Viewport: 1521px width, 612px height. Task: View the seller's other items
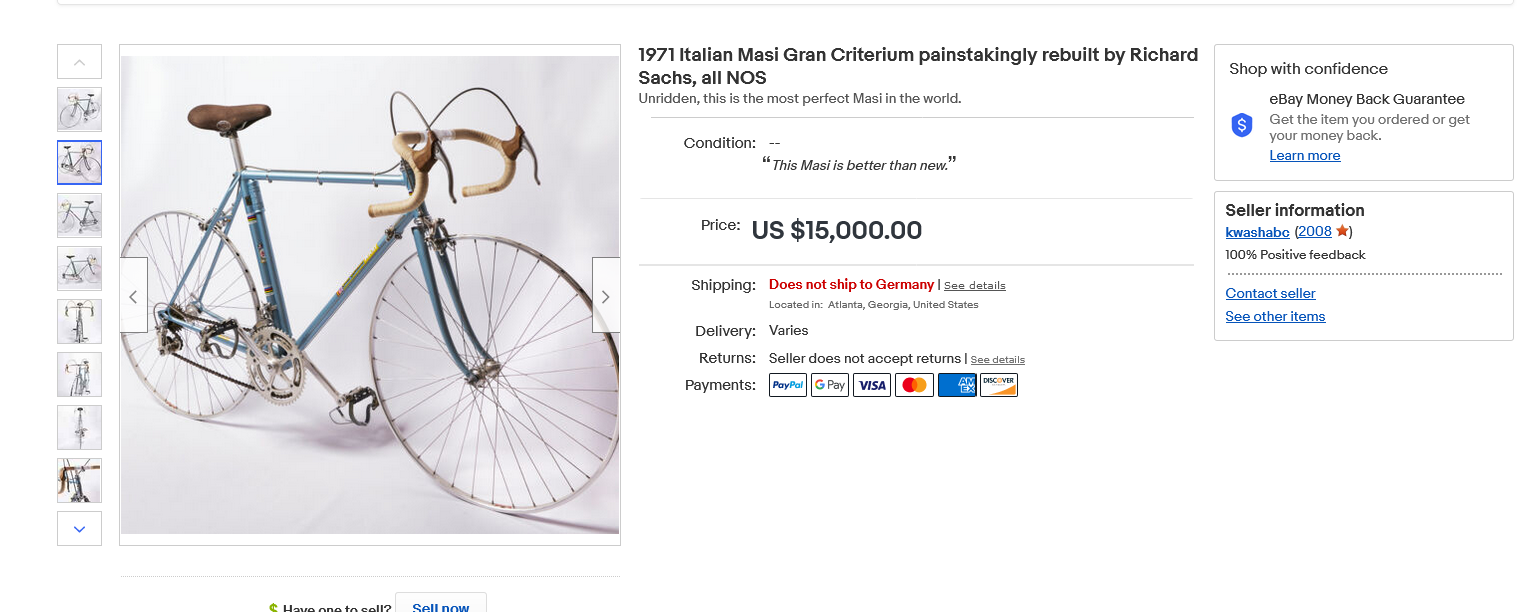point(1275,316)
